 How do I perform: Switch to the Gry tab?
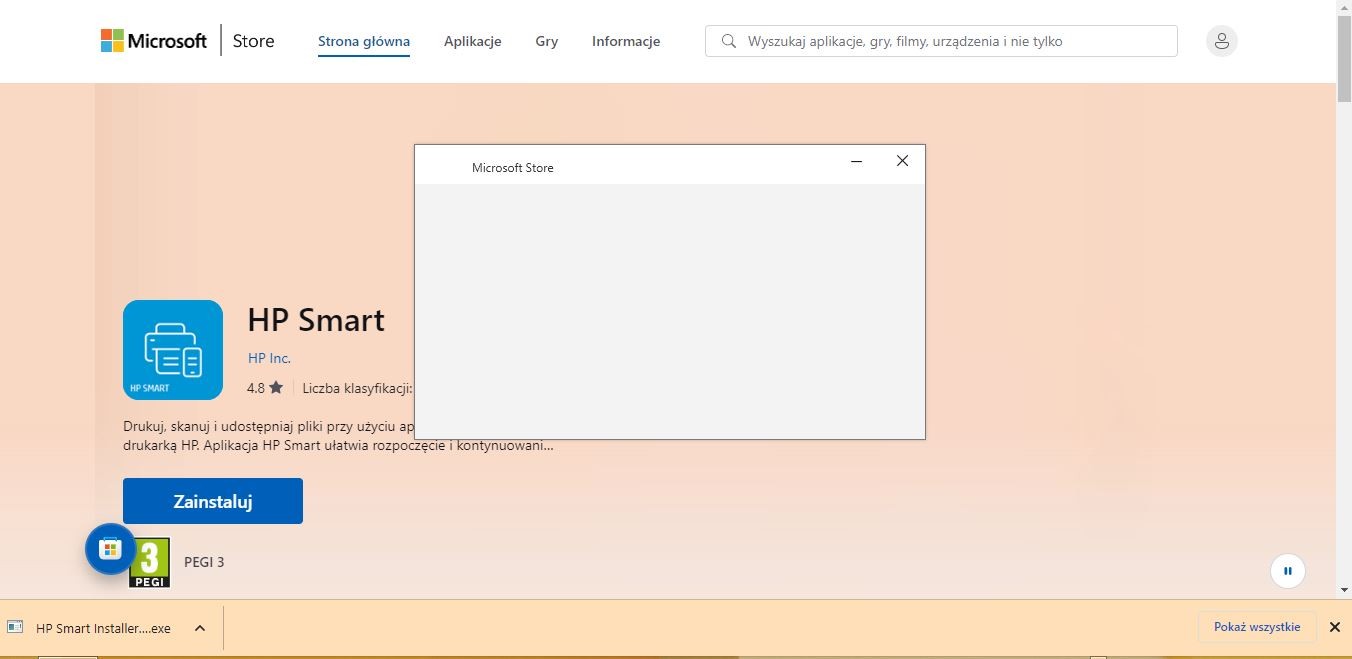546,41
